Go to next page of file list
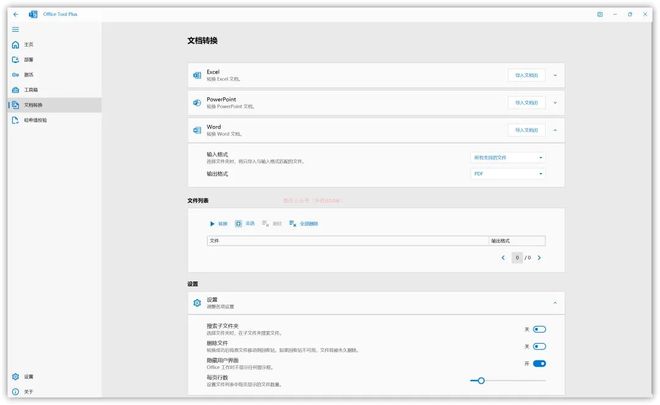This screenshot has width=660, height=405. [x=539, y=258]
